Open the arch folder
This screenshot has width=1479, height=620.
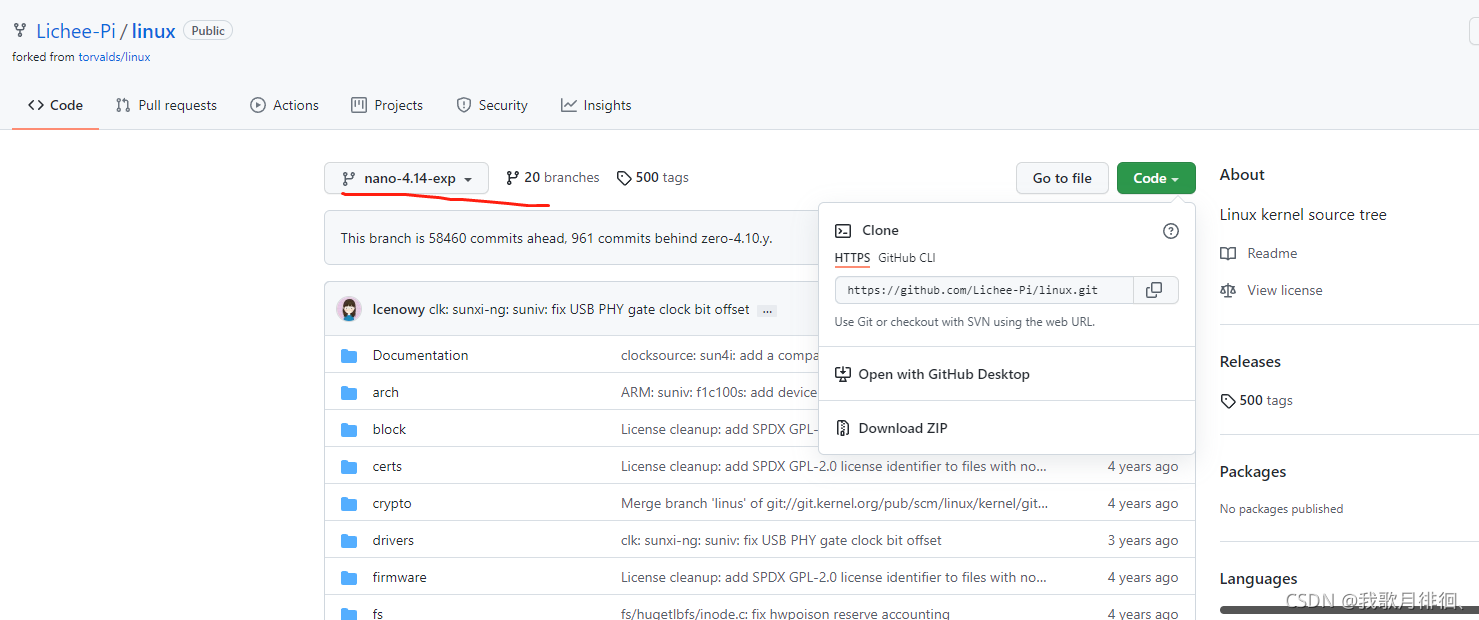coord(385,392)
